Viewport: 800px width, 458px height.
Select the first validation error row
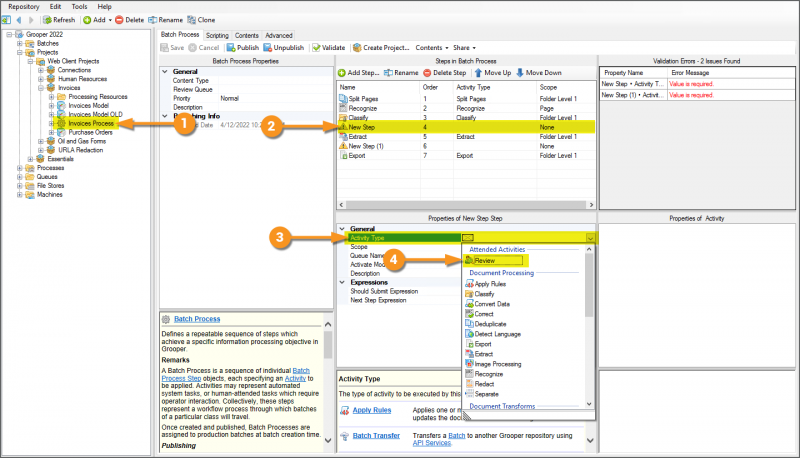coord(697,84)
